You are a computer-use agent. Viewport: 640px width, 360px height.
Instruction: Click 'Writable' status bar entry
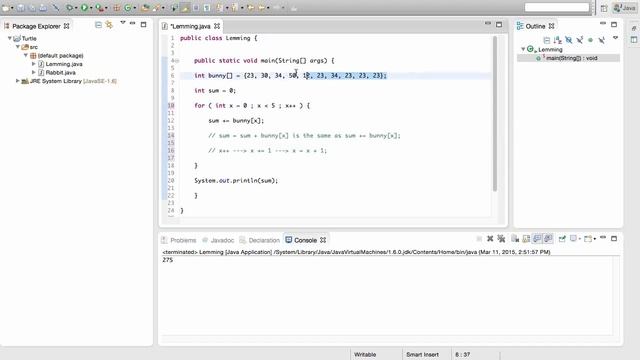pyautogui.click(x=365, y=354)
